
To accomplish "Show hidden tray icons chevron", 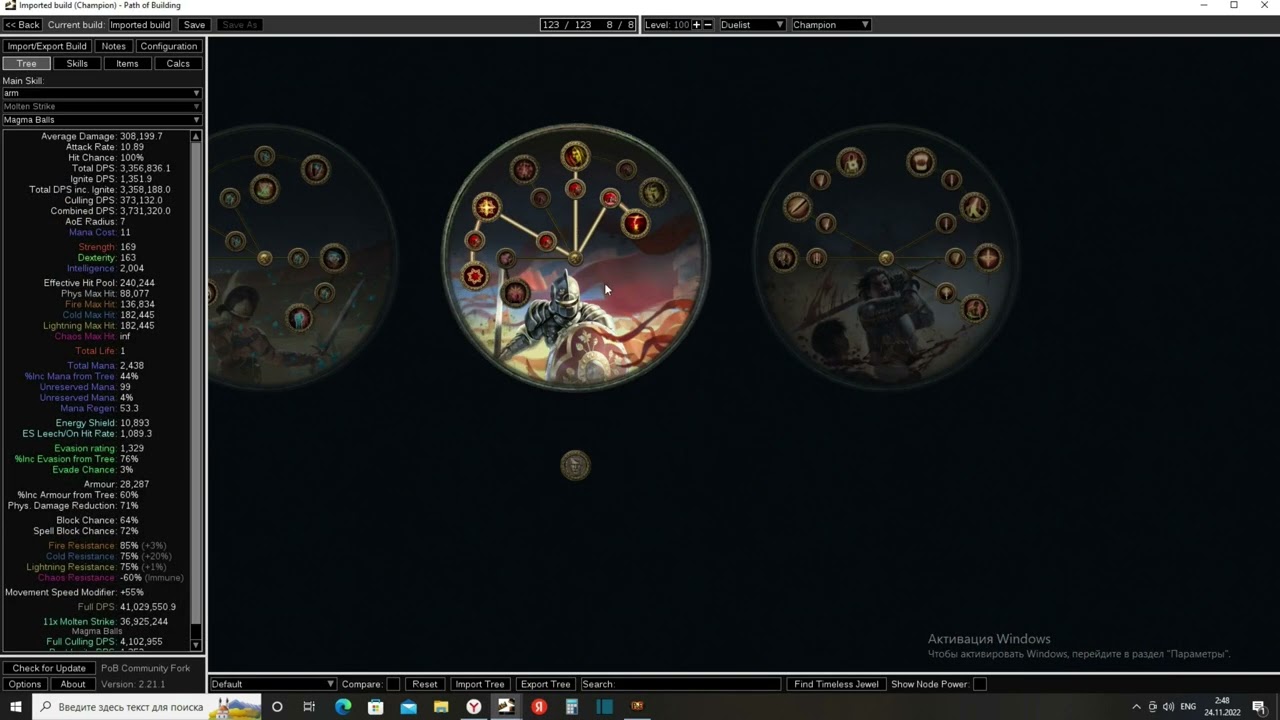I will 1136,707.
